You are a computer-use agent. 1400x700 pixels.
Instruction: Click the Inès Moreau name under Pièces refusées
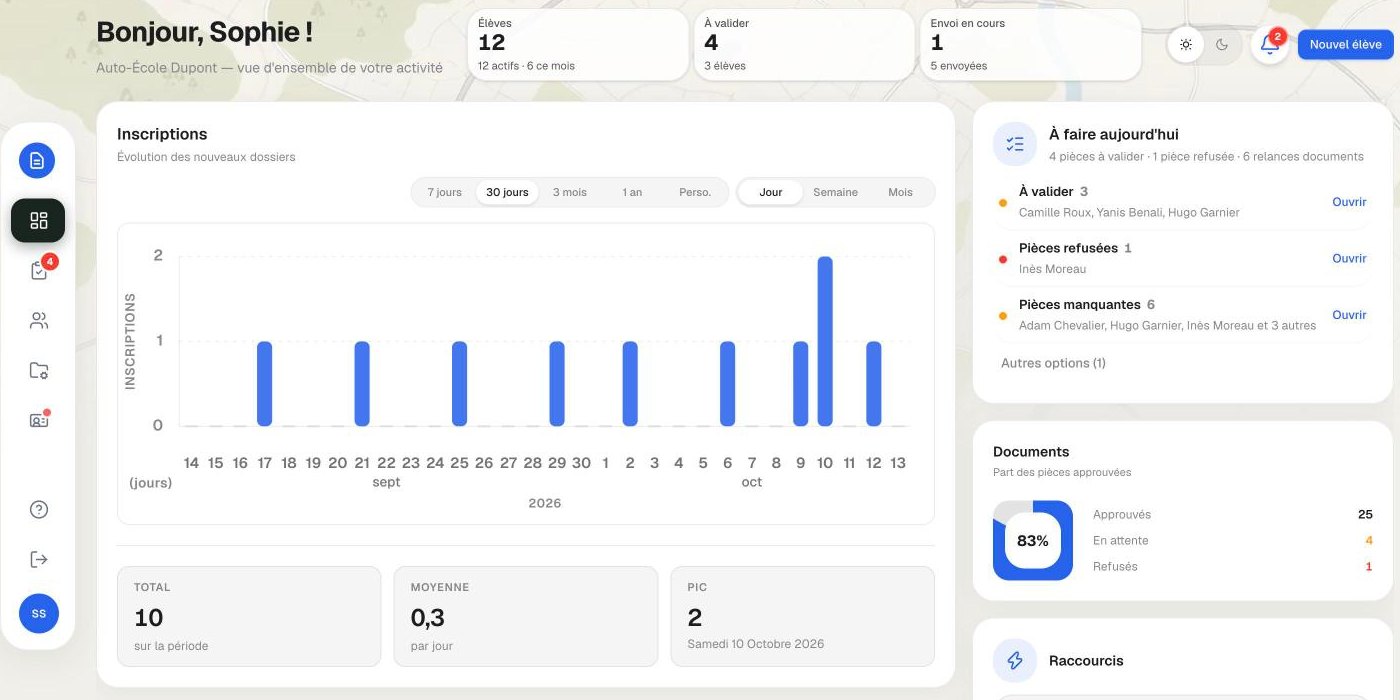tap(1052, 269)
